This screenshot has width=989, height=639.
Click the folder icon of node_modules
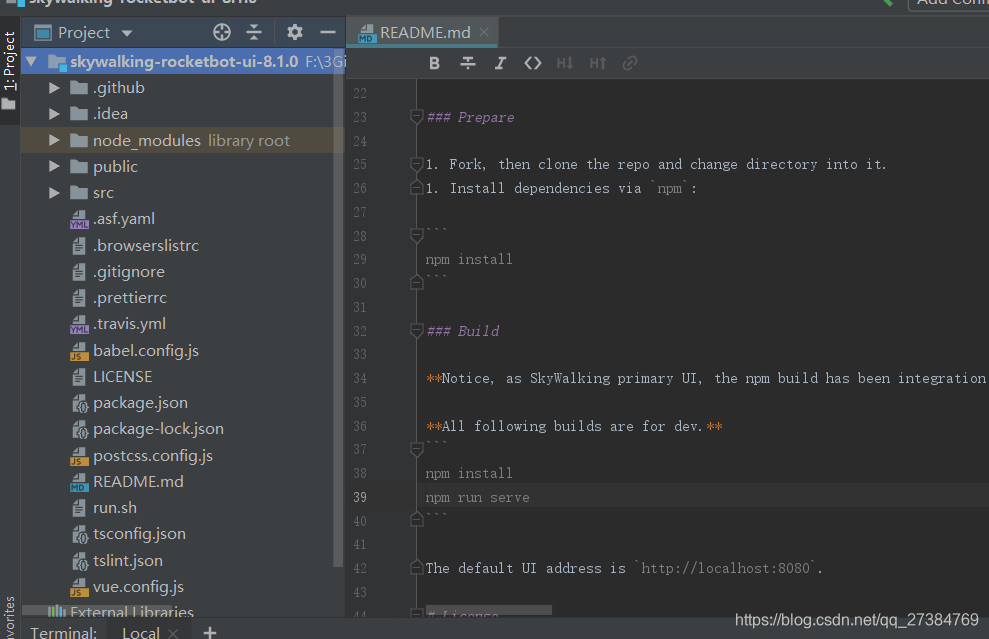pos(79,140)
